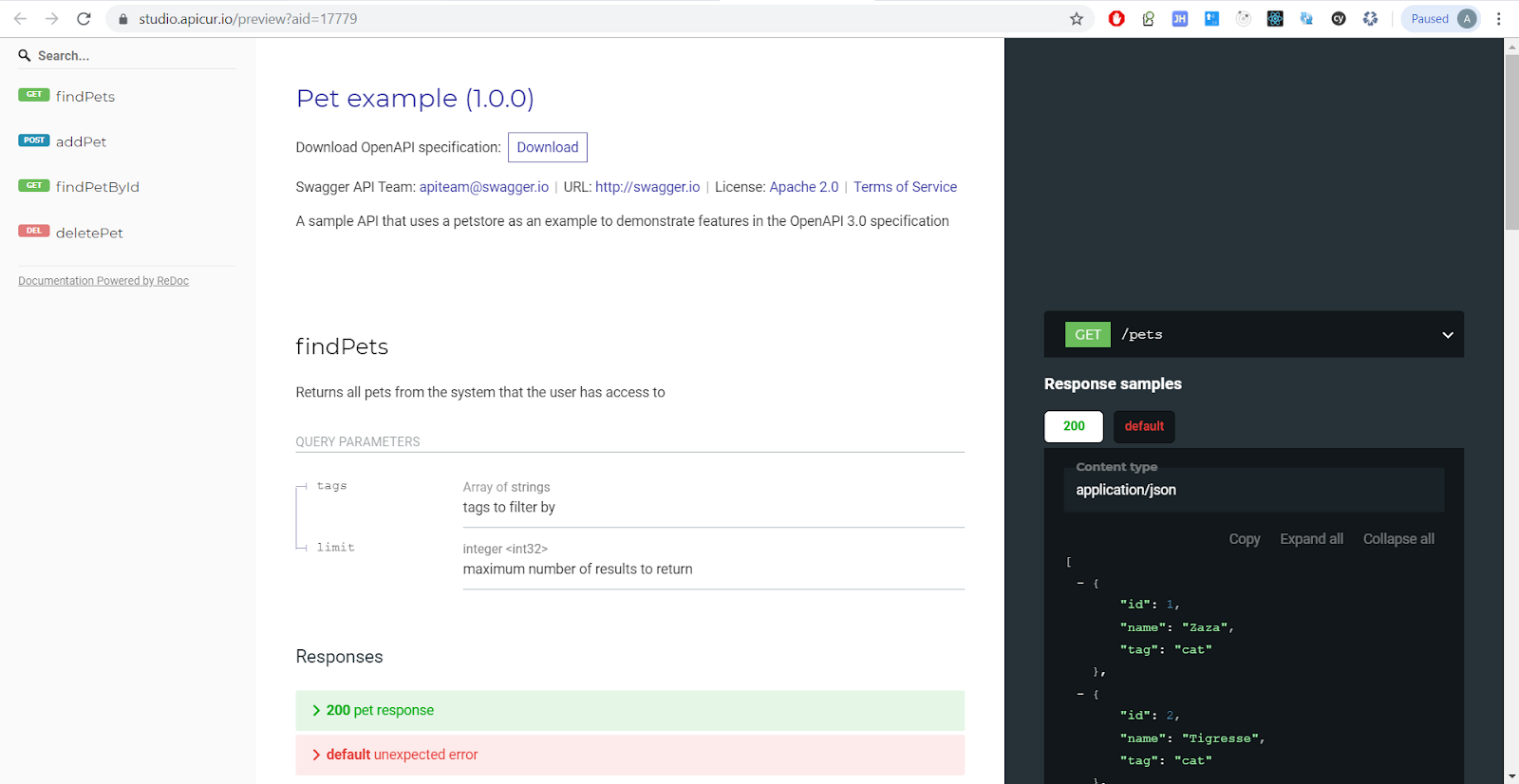Open the Apache 2.0 license link
This screenshot has height=784, width=1519.
[x=804, y=187]
